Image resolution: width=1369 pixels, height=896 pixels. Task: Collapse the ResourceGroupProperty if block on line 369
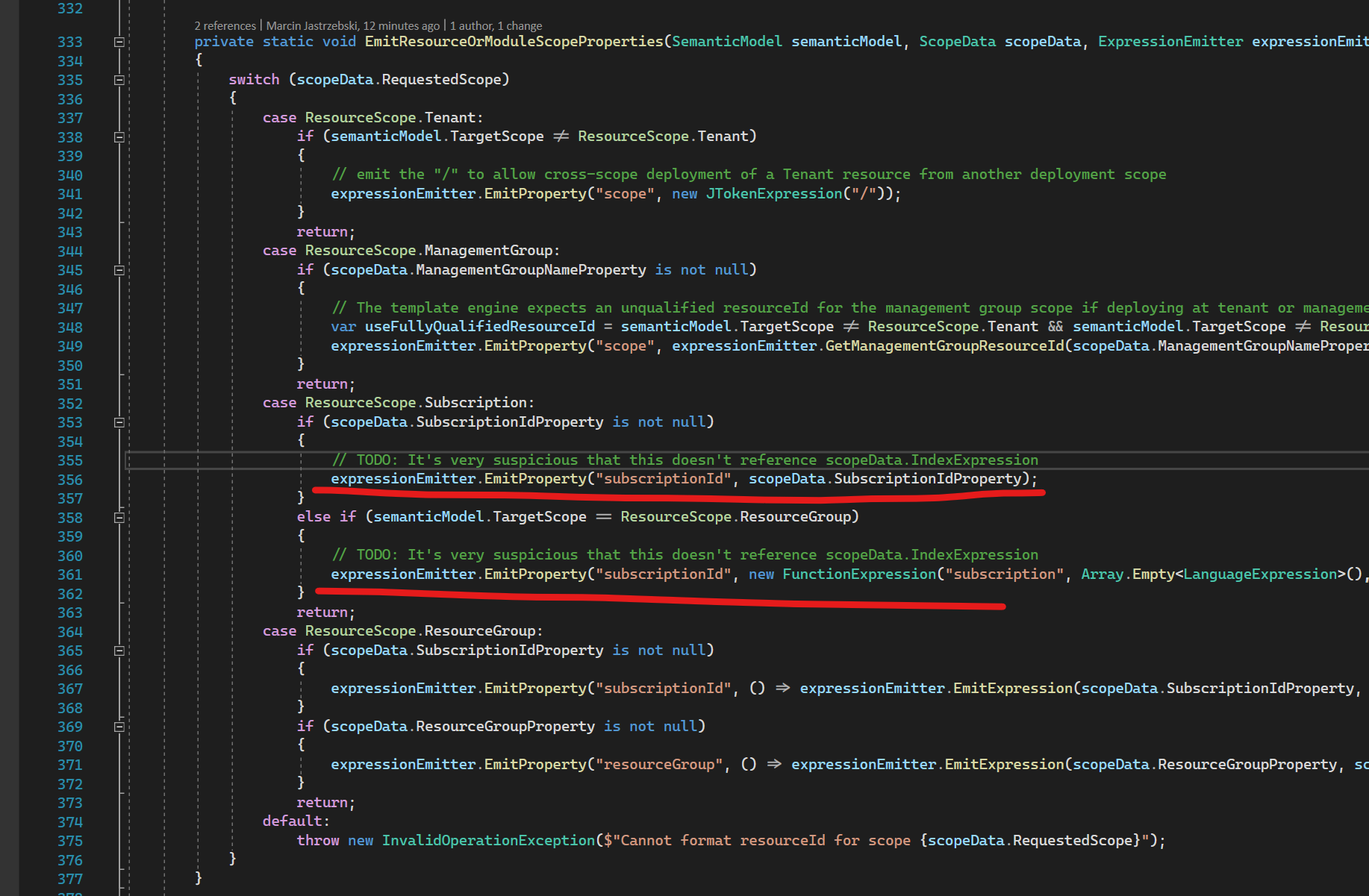click(119, 727)
